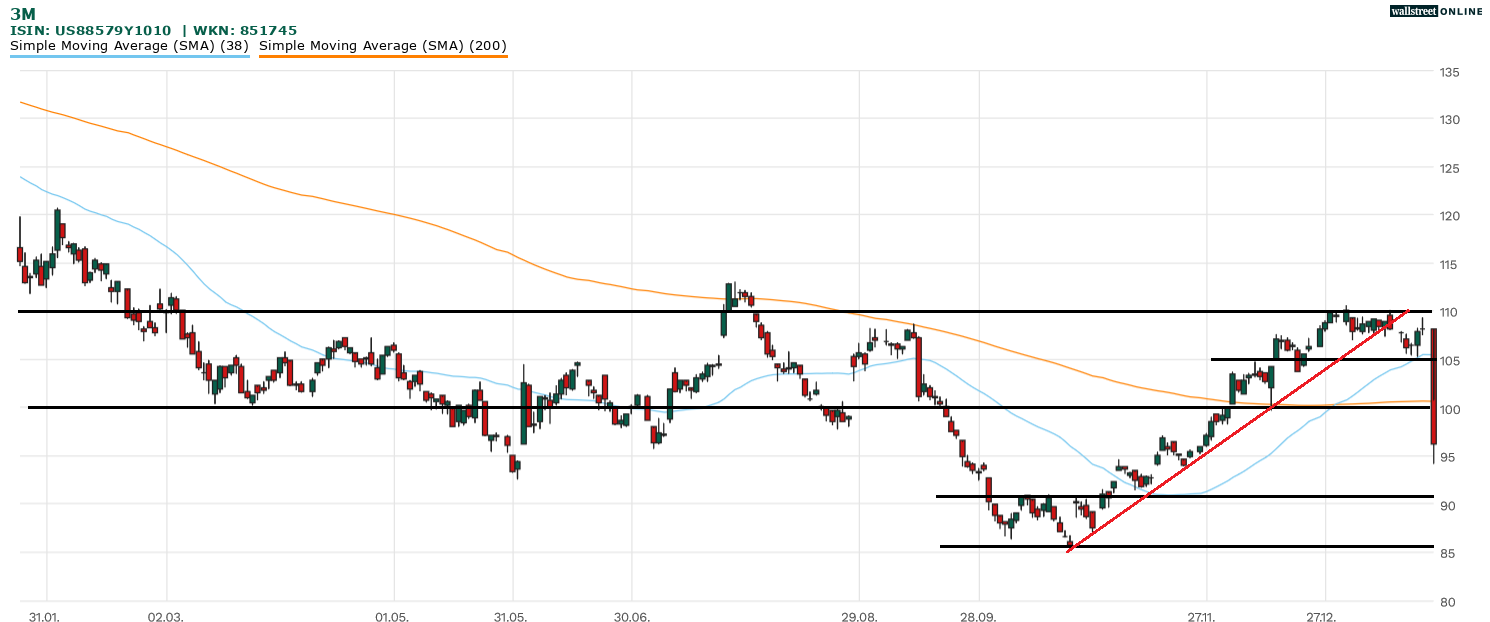
Task: Click the 135 price axis label
Action: [1448, 72]
